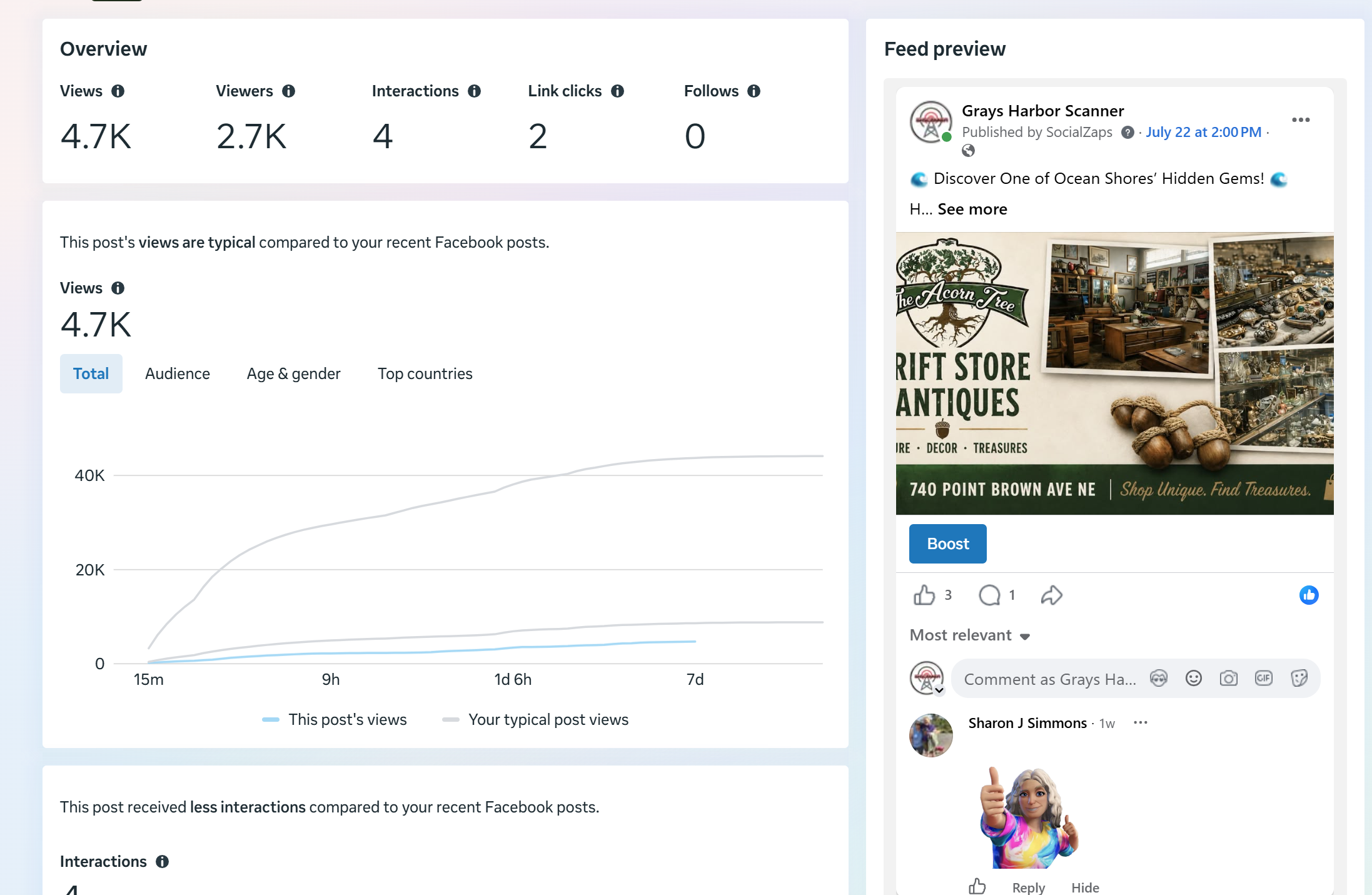Like Sharon J Simmons' comment
This screenshot has height=895, width=1372.
[x=977, y=886]
